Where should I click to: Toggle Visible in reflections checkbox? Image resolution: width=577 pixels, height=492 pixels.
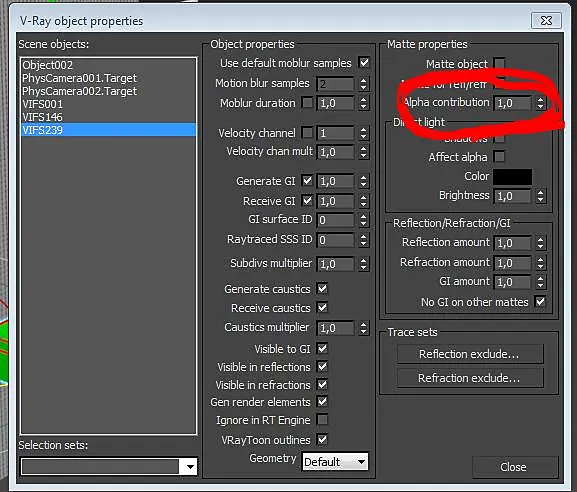point(322,367)
